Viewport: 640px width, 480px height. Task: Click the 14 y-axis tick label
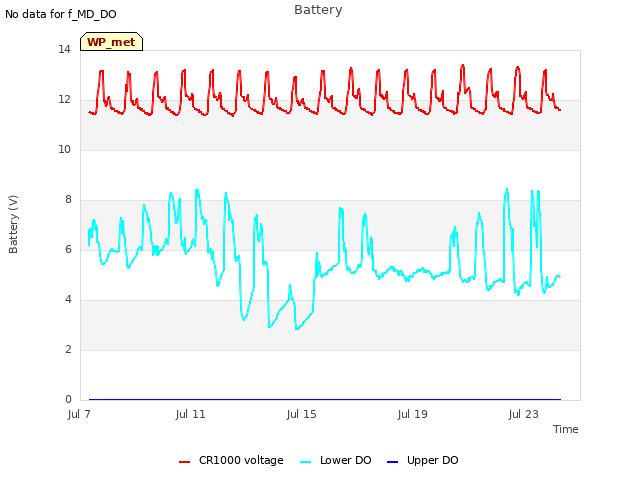click(64, 50)
